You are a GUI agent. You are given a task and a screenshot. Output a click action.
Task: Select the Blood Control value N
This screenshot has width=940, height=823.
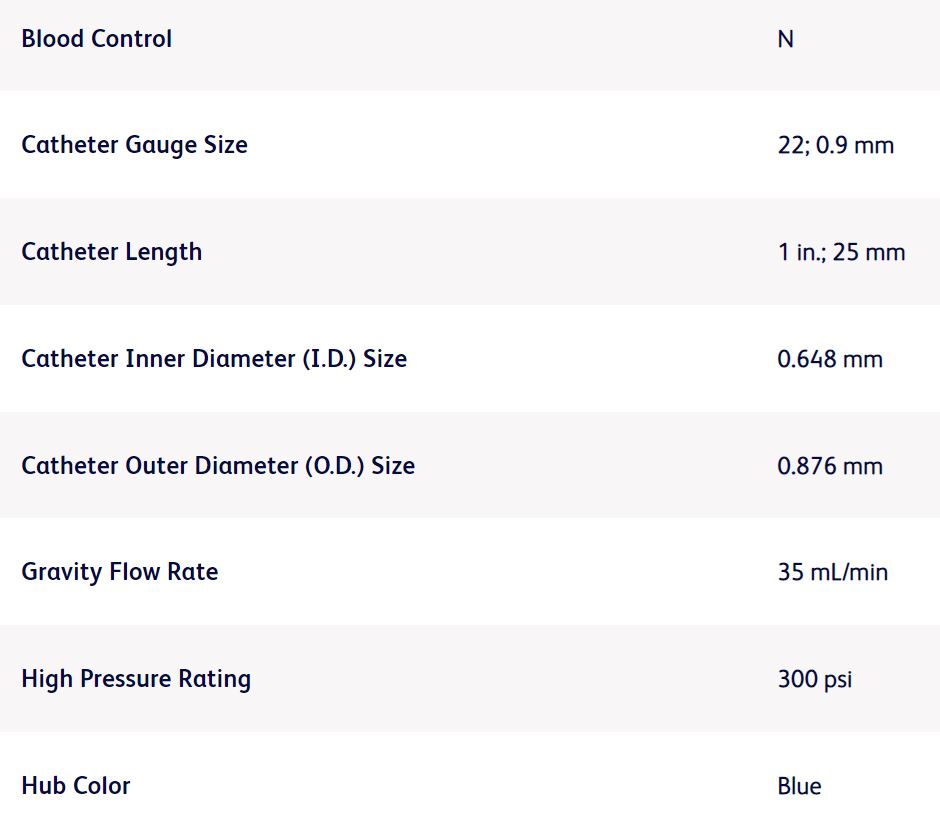point(785,39)
